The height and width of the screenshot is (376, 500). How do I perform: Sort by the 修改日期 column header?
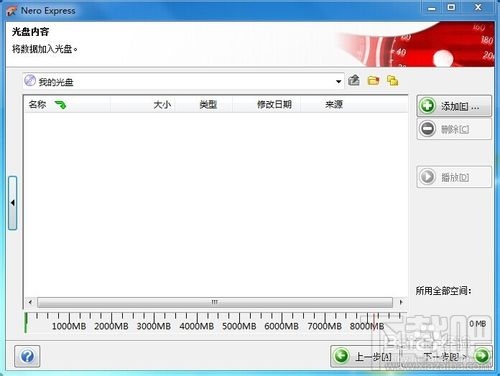(274, 105)
